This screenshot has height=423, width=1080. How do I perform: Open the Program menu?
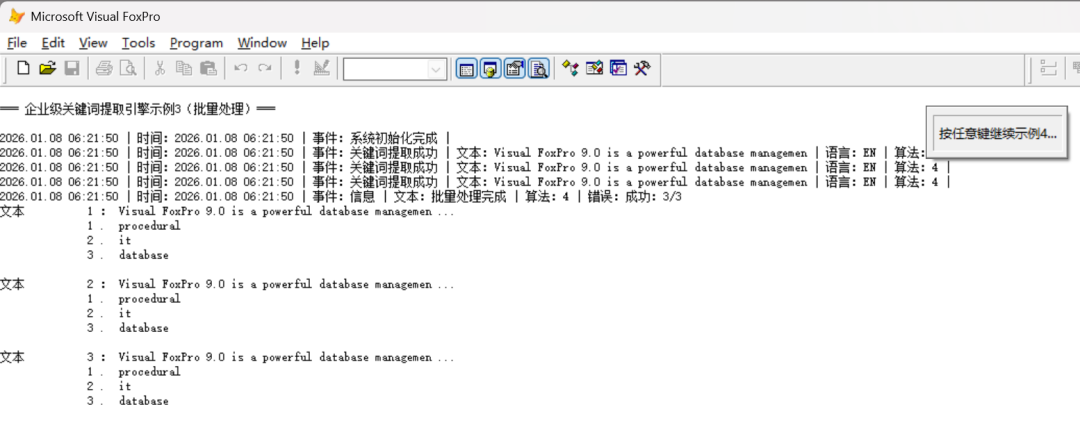tap(196, 43)
